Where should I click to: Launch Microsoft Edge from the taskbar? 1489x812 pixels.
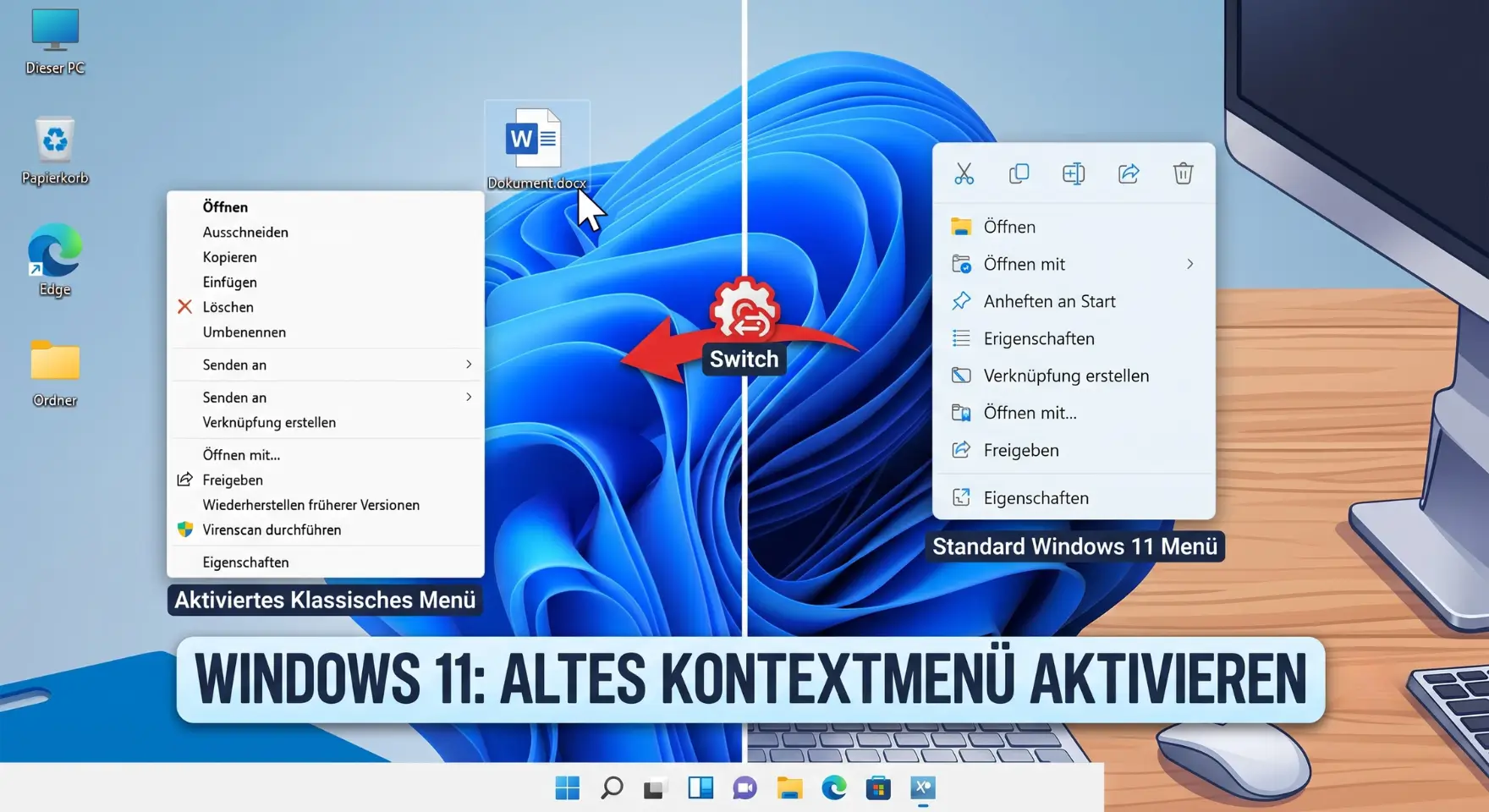834,788
